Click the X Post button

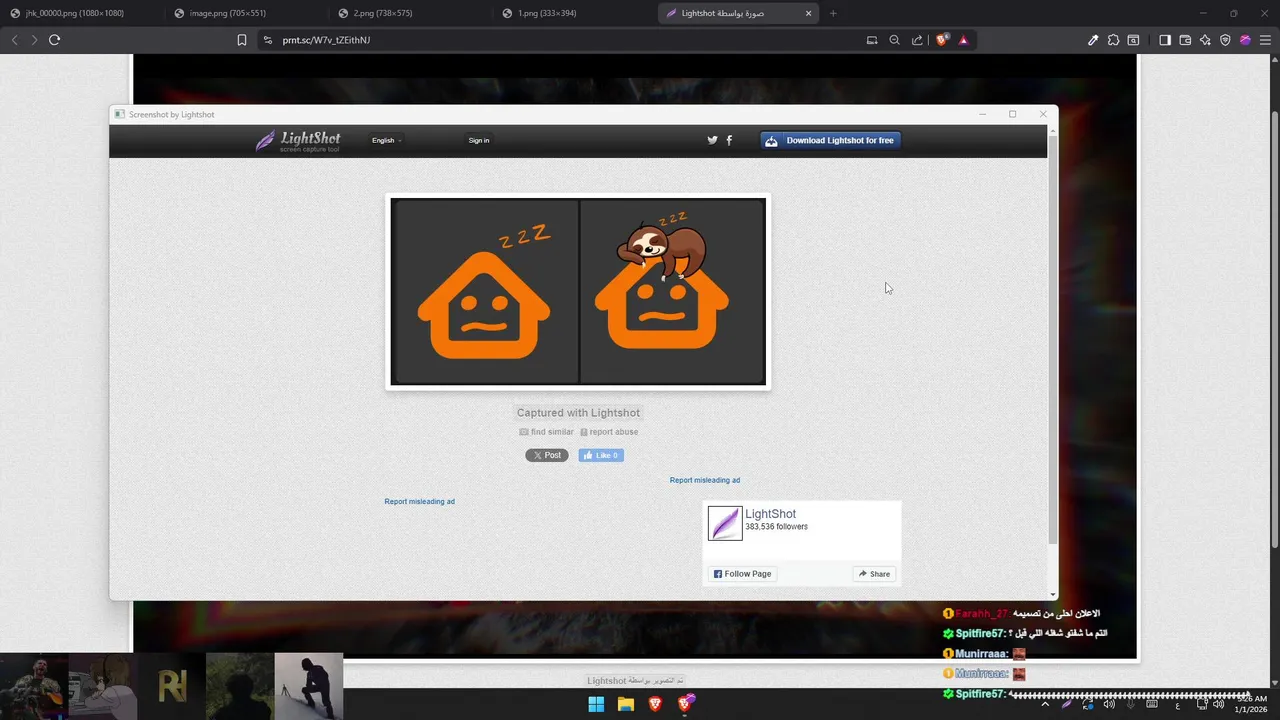tap(547, 455)
